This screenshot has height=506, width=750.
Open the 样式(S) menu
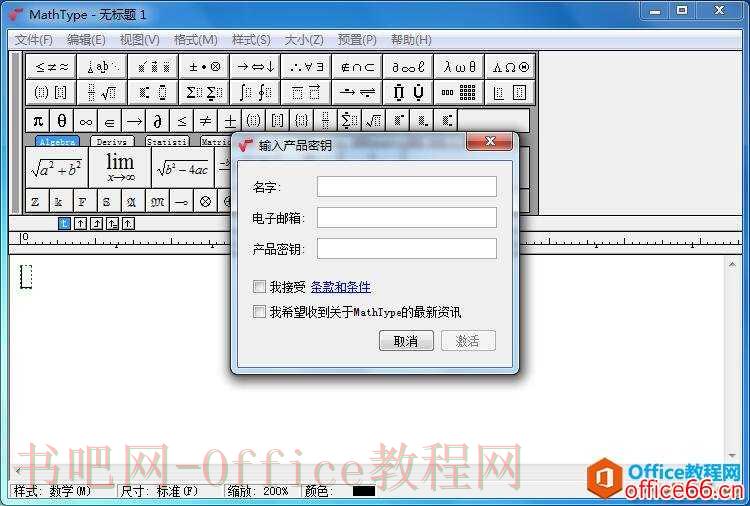click(x=251, y=39)
